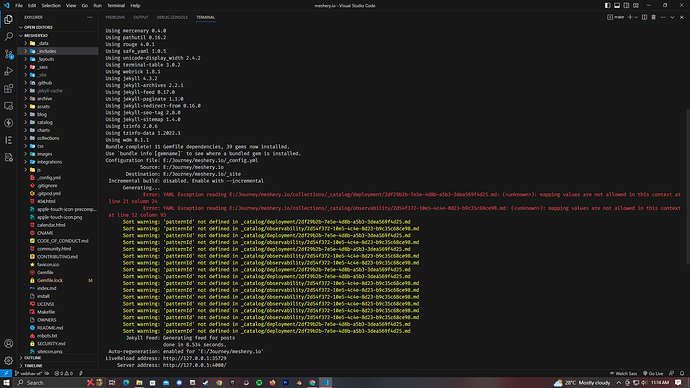Open terminal panel more actions ellipsis
This screenshot has width=690, height=388.
663,17
